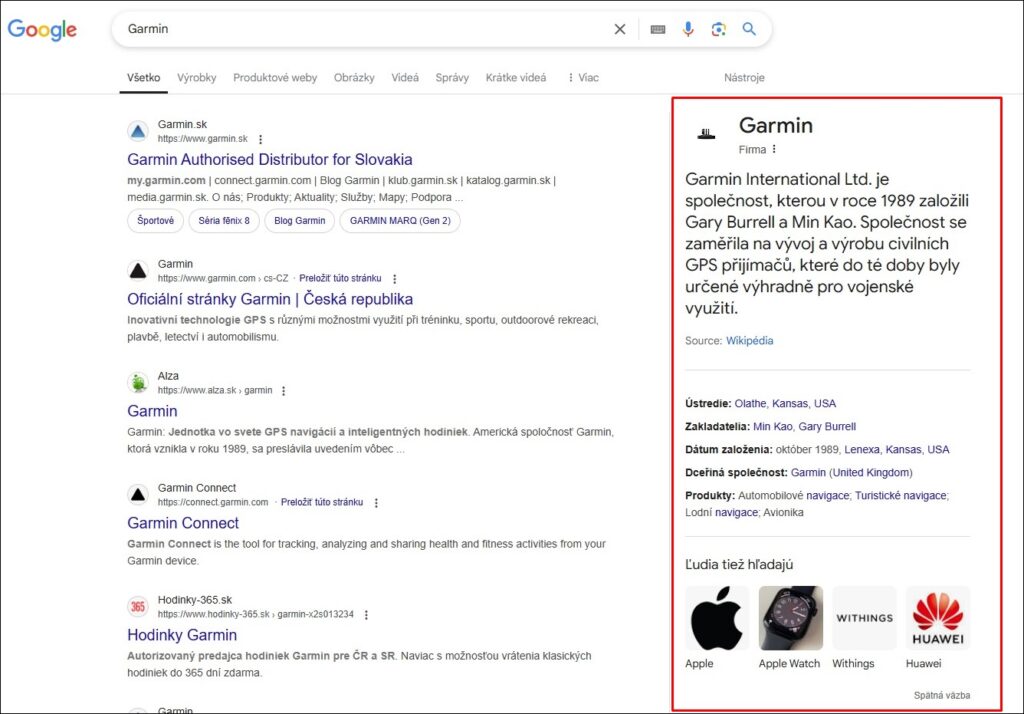Click in the Garmin search field

(366, 29)
